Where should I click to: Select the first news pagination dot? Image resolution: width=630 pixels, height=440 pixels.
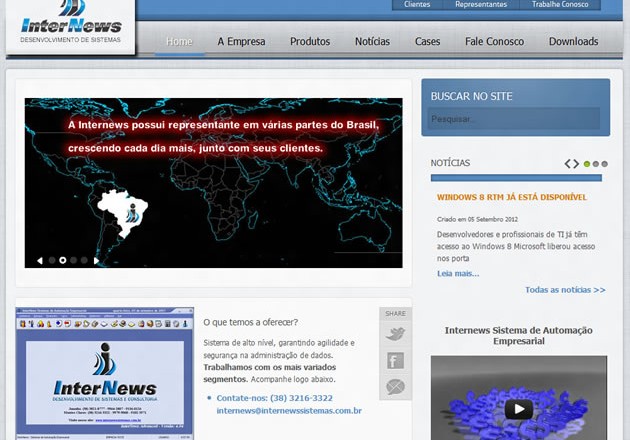pyautogui.click(x=586, y=164)
